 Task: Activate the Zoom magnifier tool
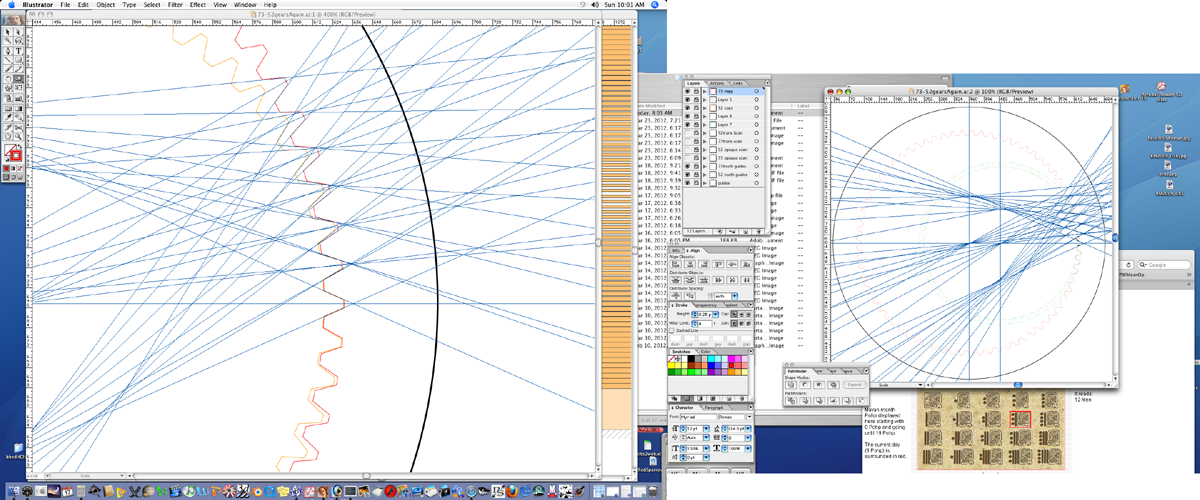[18, 136]
